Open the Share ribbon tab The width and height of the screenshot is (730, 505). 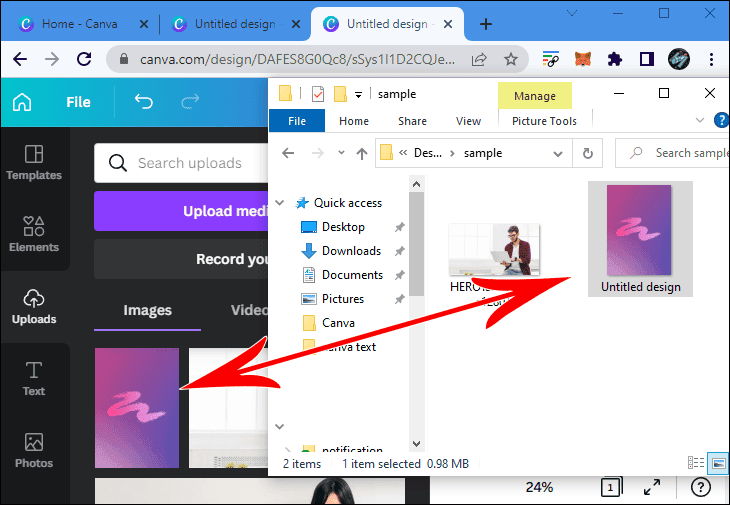point(412,121)
